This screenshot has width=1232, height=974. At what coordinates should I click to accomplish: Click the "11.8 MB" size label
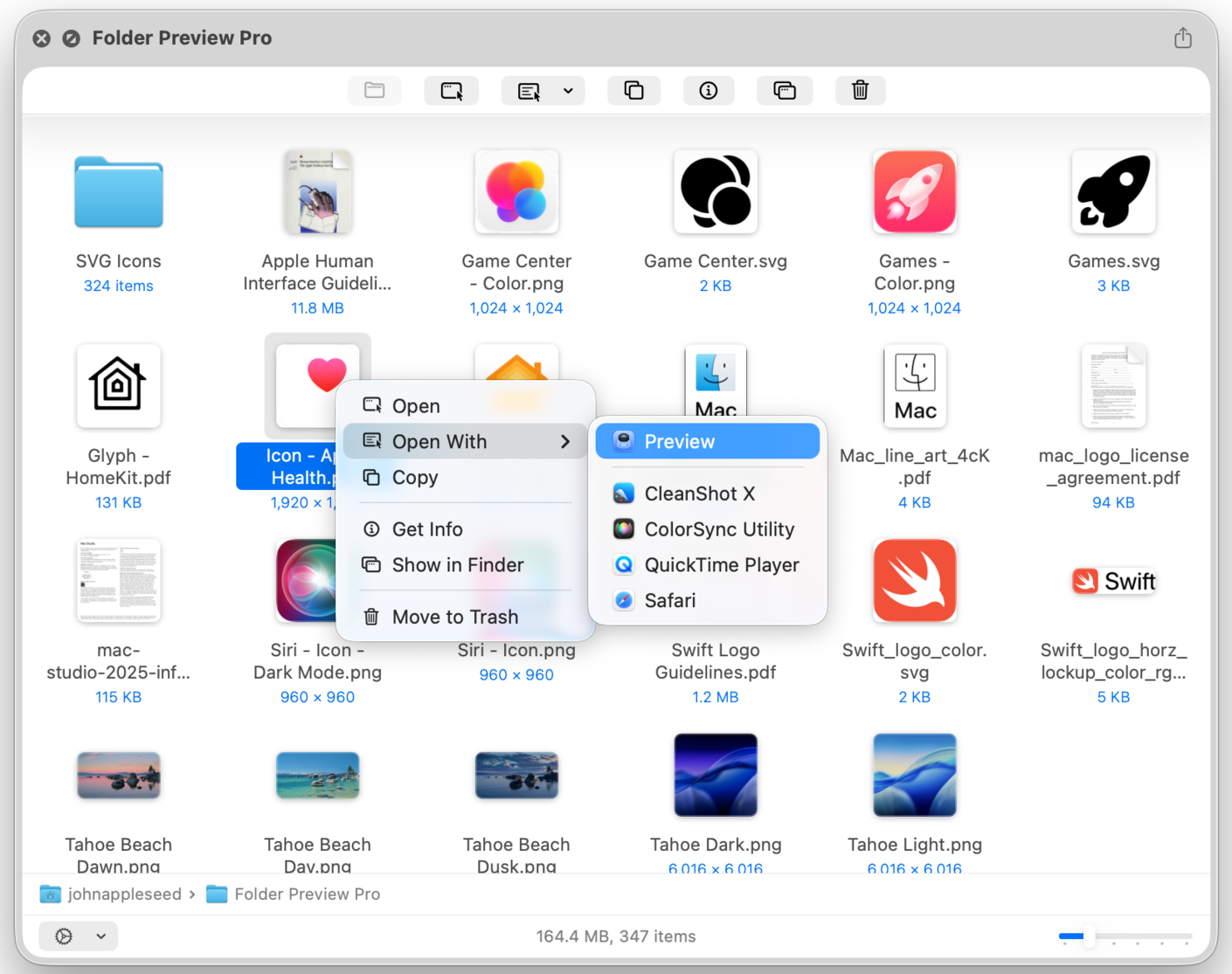pyautogui.click(x=317, y=308)
